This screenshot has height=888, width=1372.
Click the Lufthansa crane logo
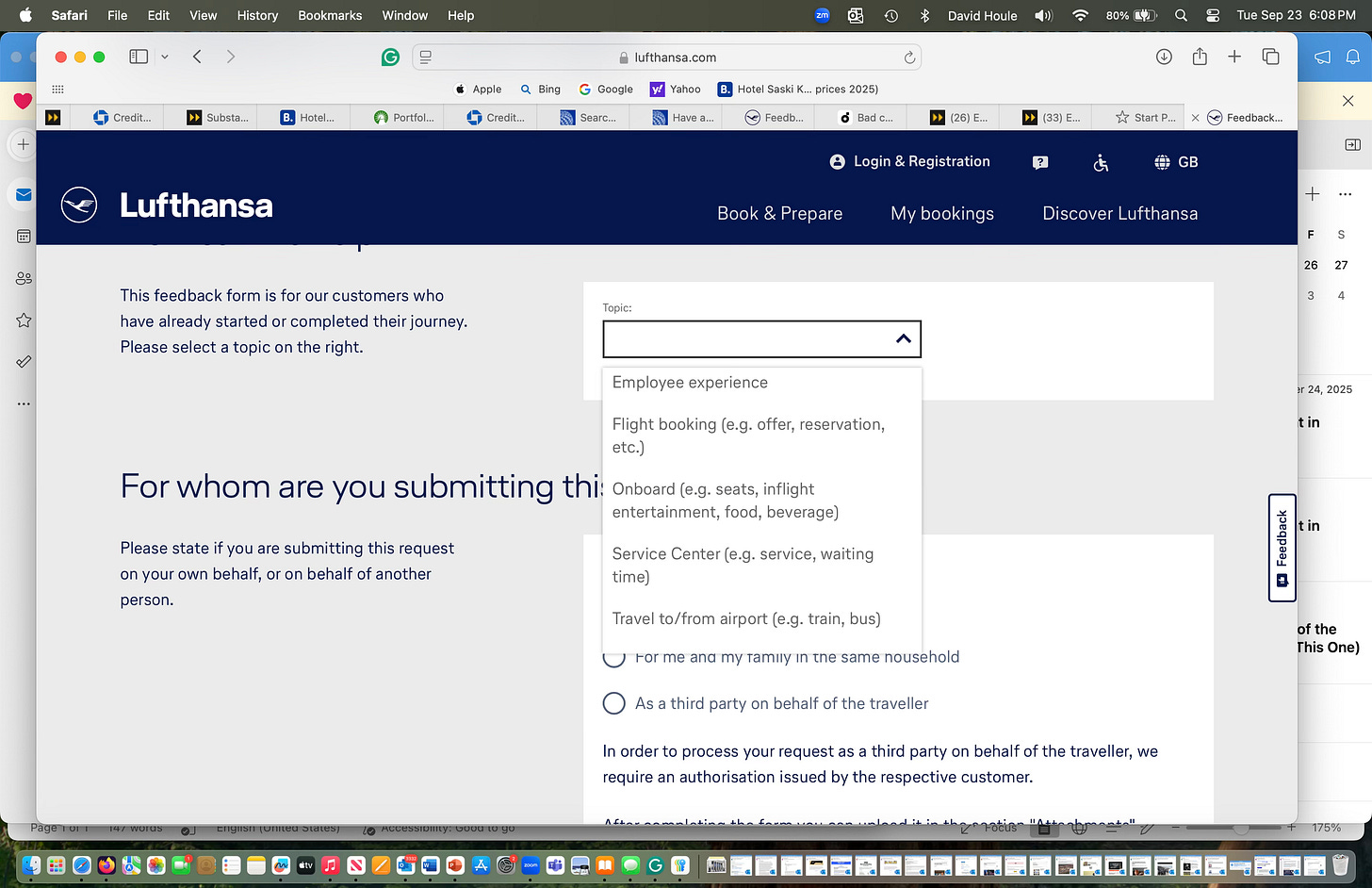(x=79, y=205)
